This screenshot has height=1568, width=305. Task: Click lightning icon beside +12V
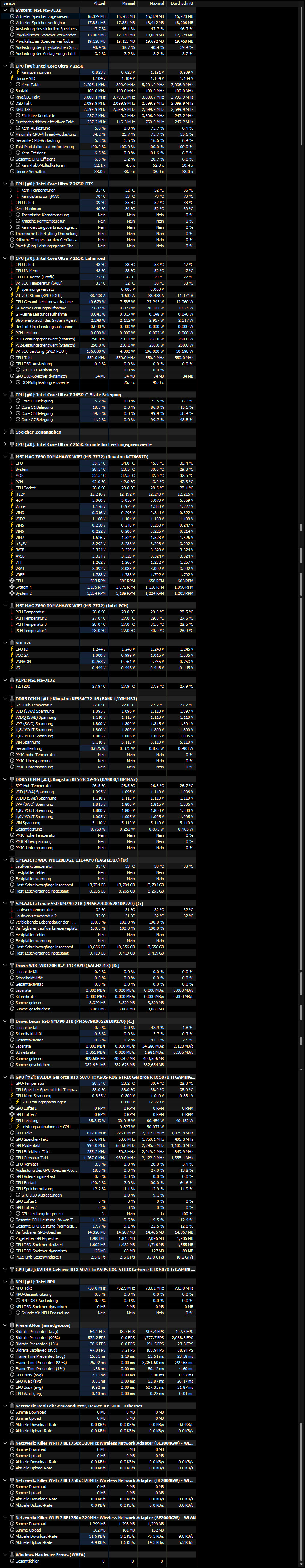tap(12, 494)
